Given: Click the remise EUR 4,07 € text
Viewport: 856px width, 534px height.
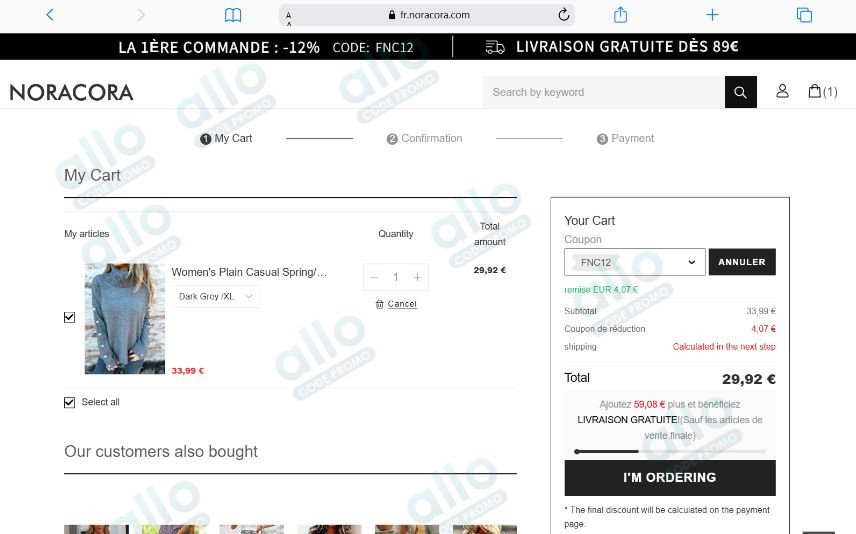Looking at the screenshot, I should (601, 289).
